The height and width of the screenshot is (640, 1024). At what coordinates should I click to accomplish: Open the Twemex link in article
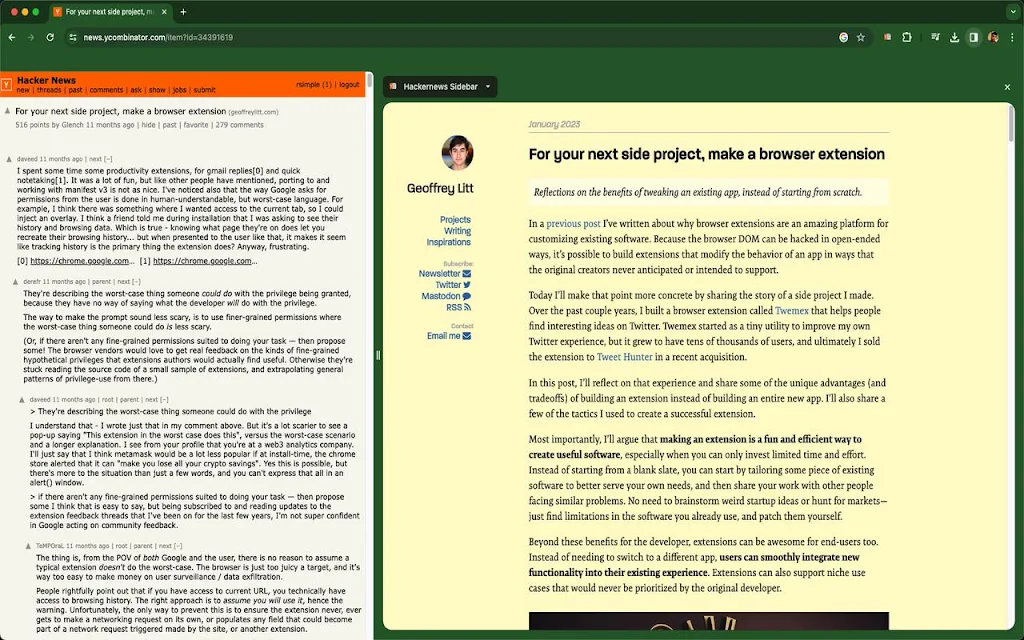(792, 310)
